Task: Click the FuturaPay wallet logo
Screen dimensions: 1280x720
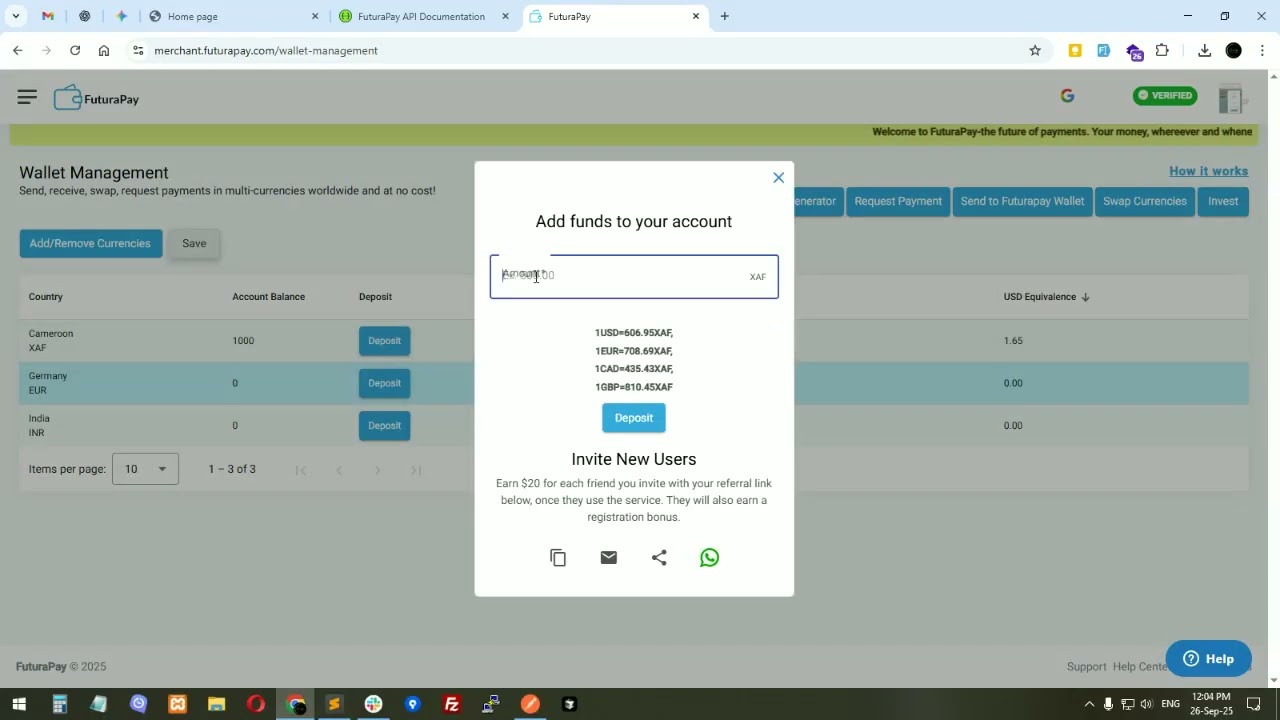Action: (x=97, y=98)
